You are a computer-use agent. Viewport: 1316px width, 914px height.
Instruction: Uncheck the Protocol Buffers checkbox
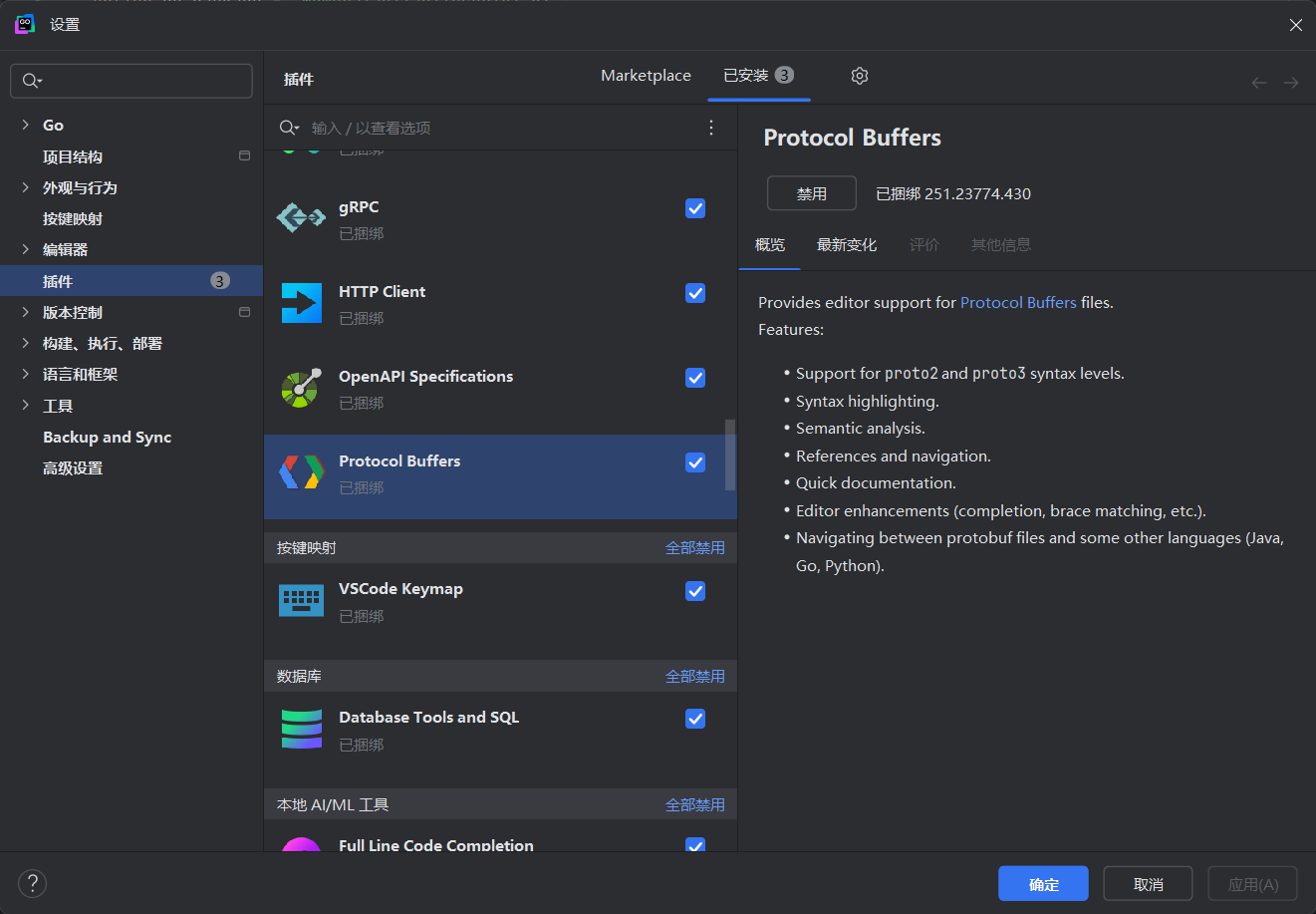tap(695, 462)
